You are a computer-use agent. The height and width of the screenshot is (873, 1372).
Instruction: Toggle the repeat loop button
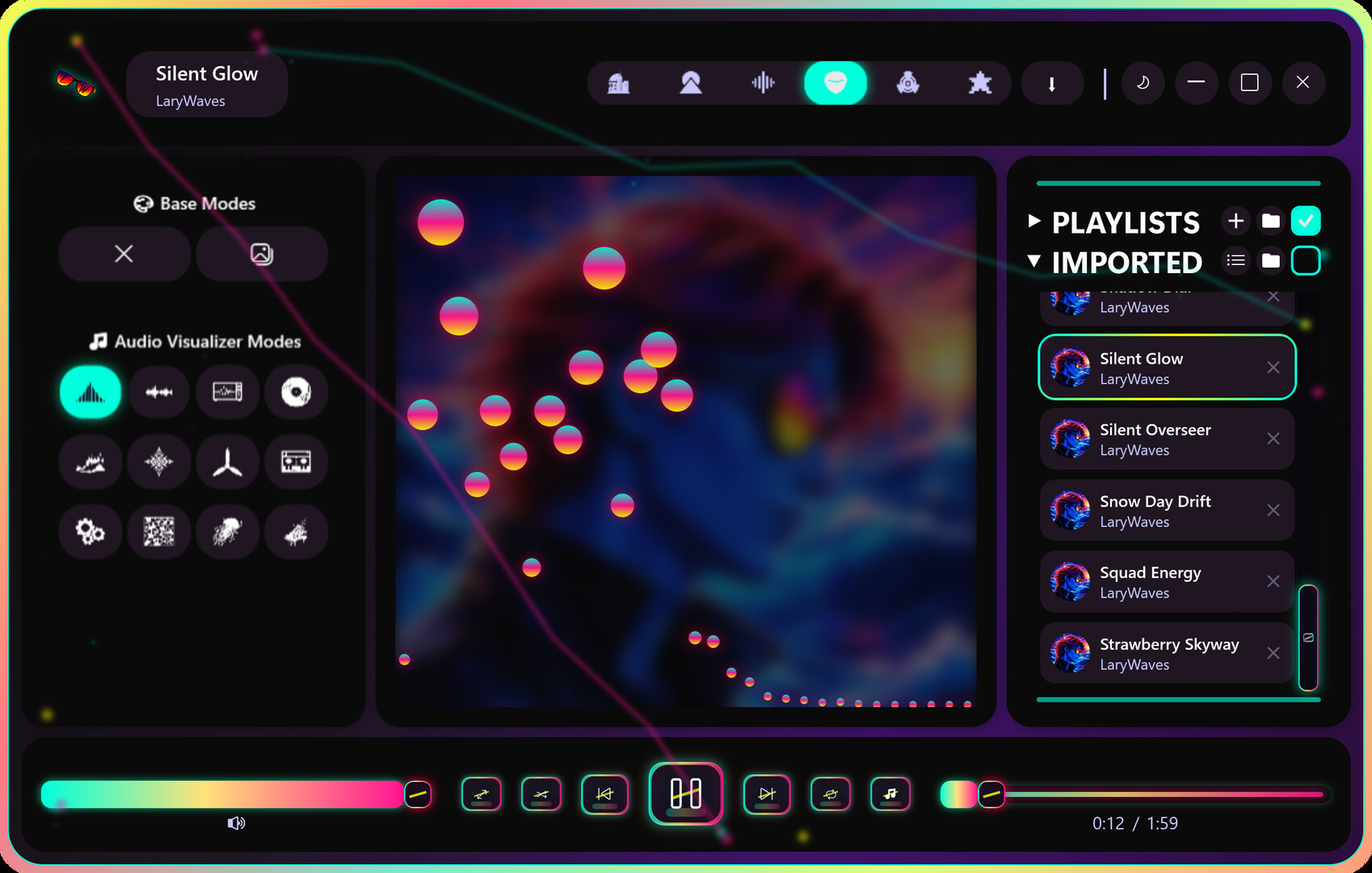pyautogui.click(x=831, y=794)
